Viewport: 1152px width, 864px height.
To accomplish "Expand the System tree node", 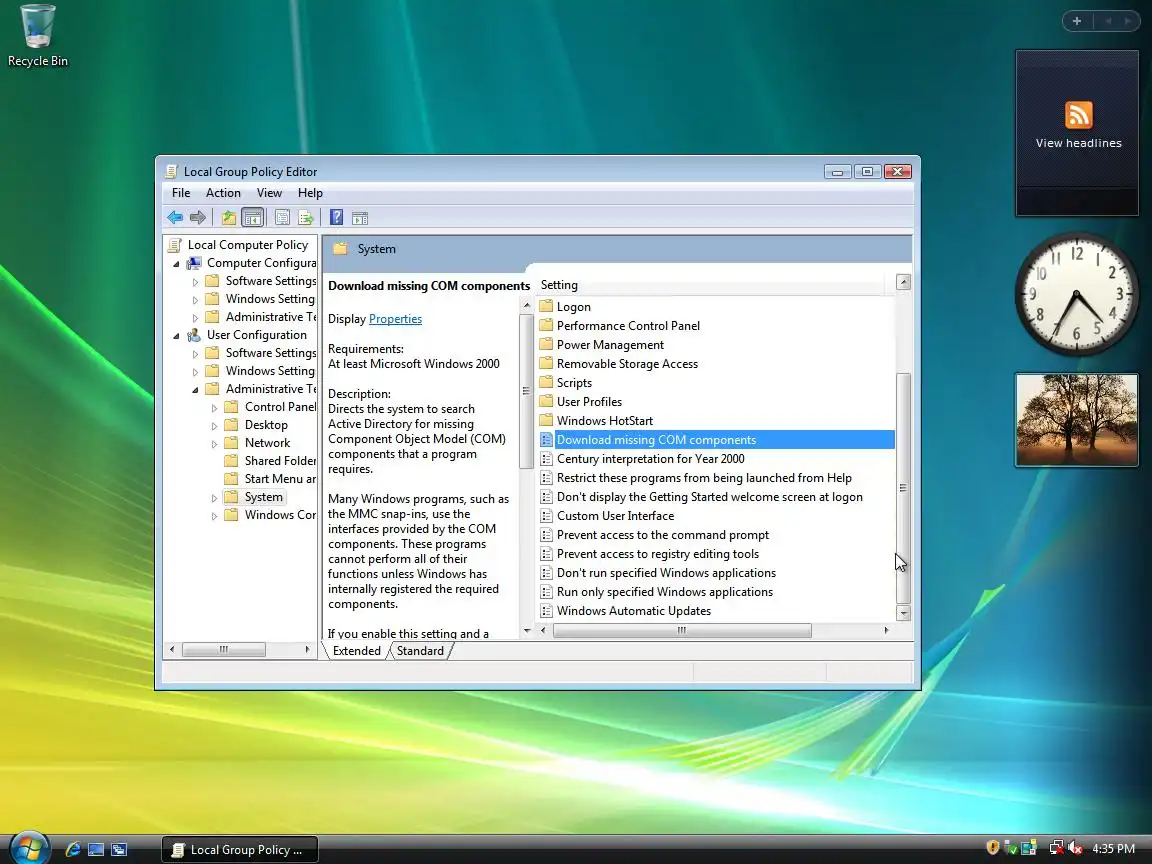I will tap(215, 497).
